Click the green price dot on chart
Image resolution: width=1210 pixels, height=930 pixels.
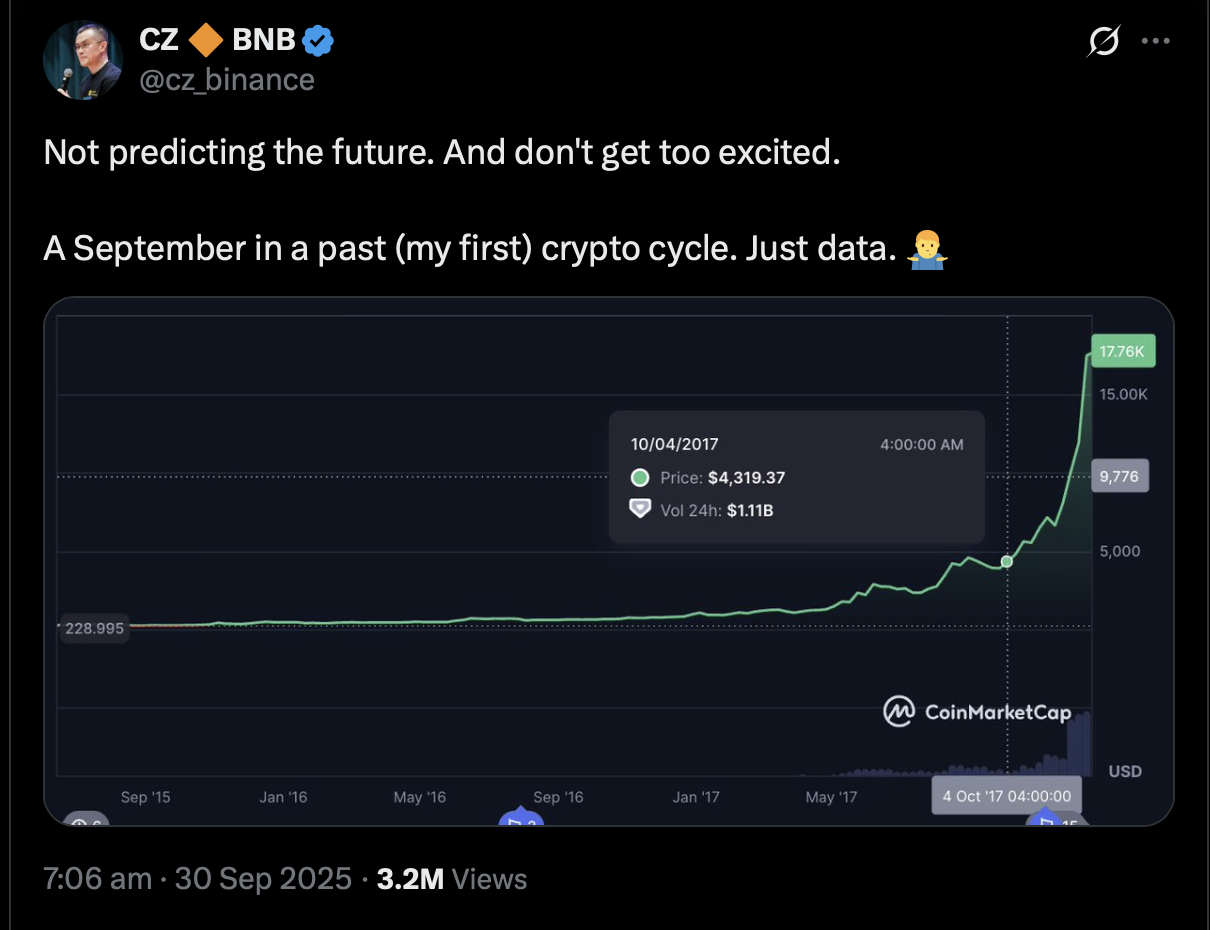click(x=1007, y=562)
